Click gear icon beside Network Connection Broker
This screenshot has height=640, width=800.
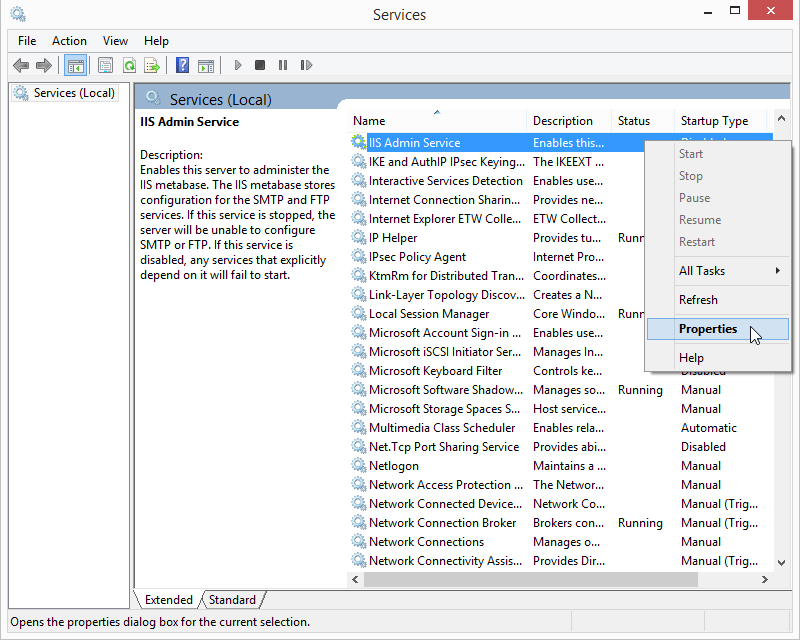click(x=359, y=522)
